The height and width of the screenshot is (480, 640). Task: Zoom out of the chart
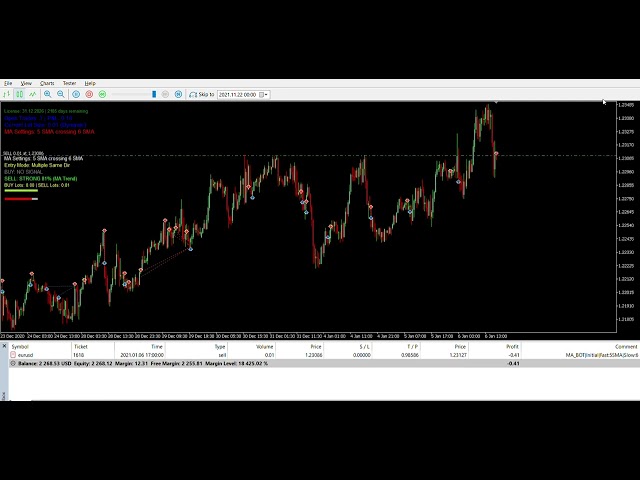61,94
